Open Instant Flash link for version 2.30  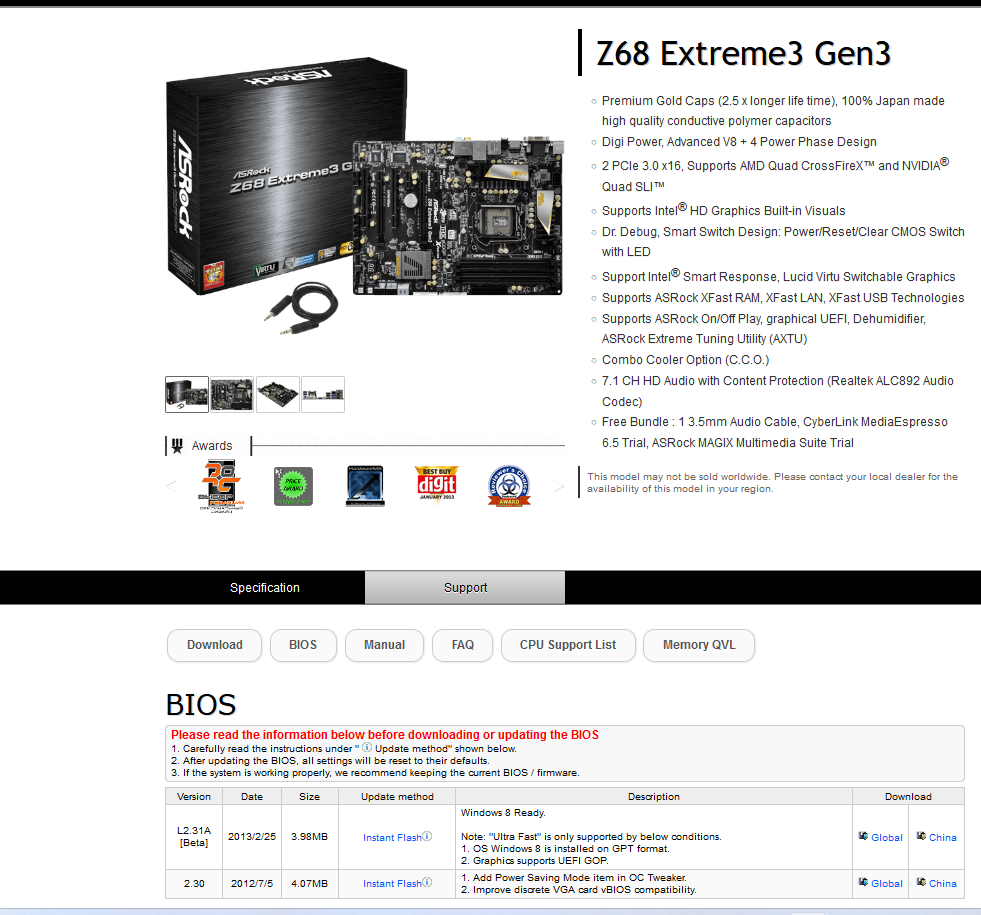click(392, 884)
